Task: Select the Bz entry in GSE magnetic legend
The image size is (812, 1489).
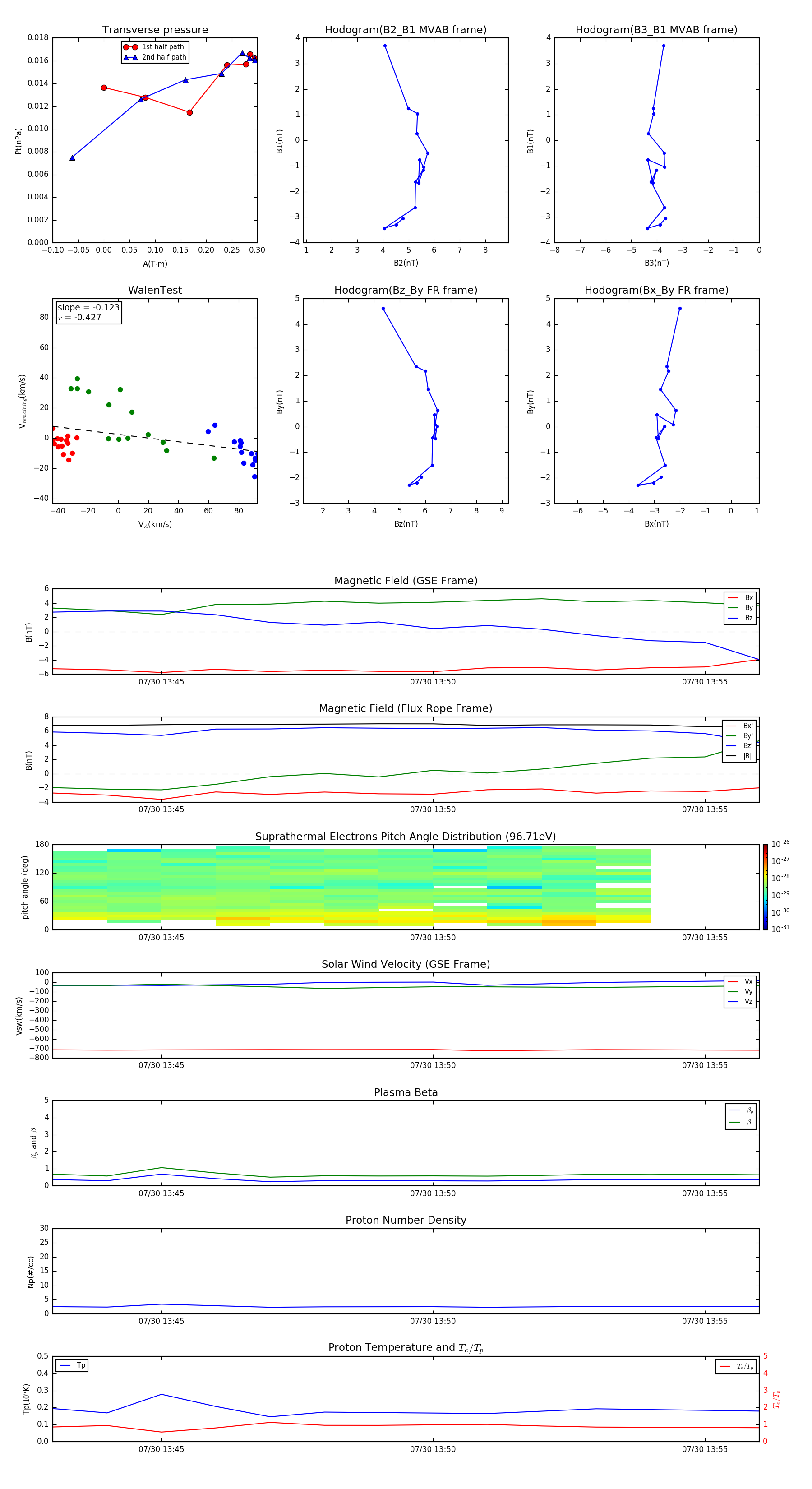Action: click(740, 619)
